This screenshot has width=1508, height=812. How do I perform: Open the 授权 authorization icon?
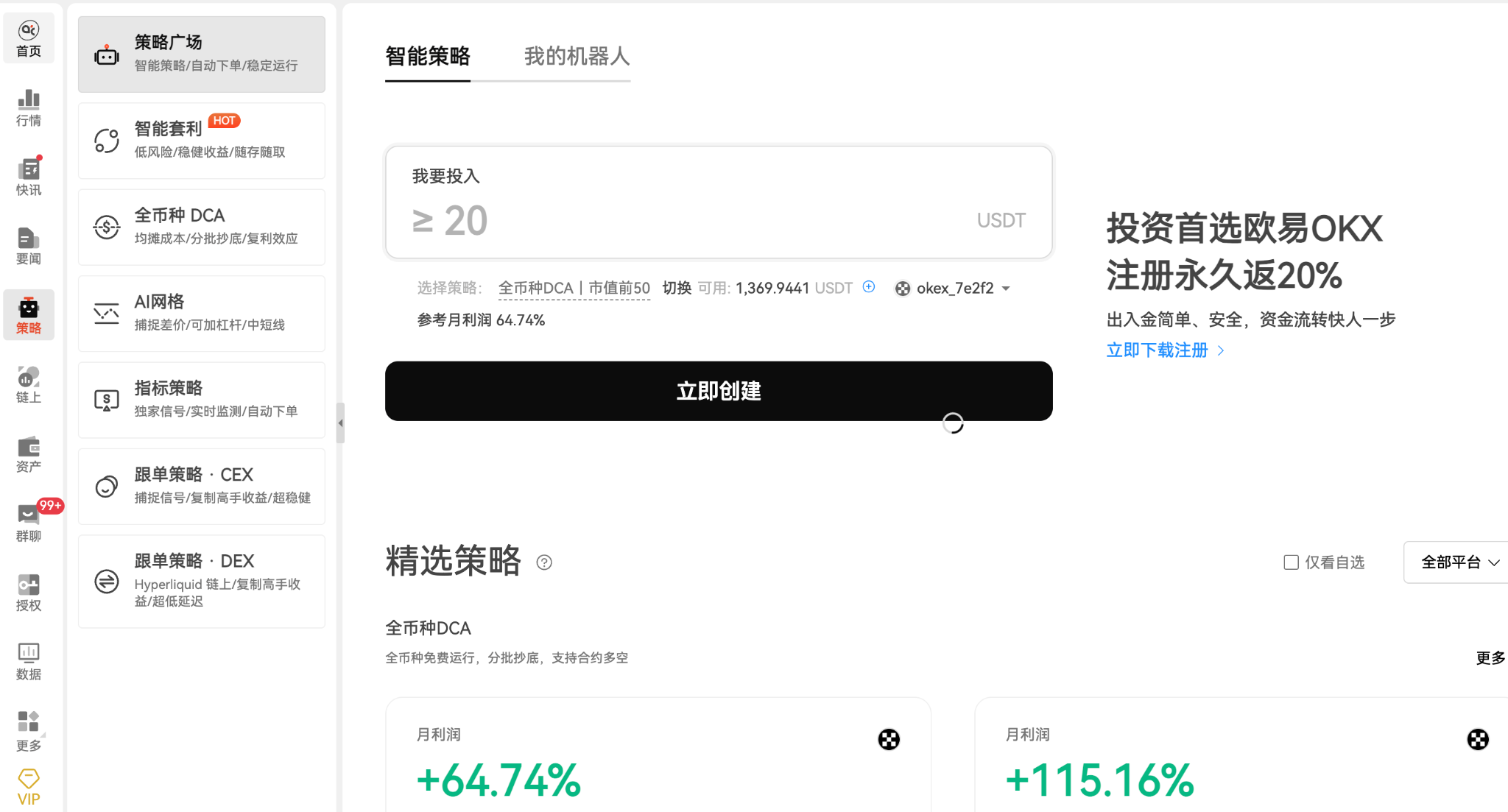click(29, 592)
